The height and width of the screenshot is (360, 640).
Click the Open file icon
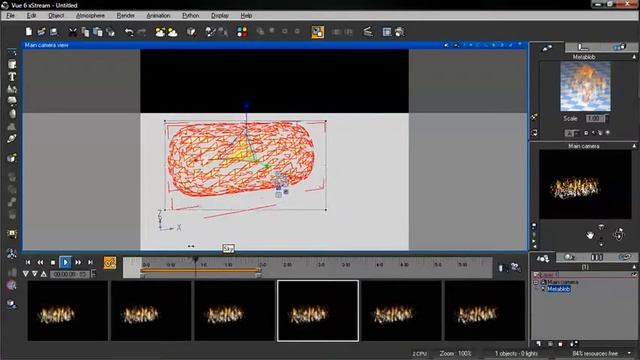click(x=41, y=32)
